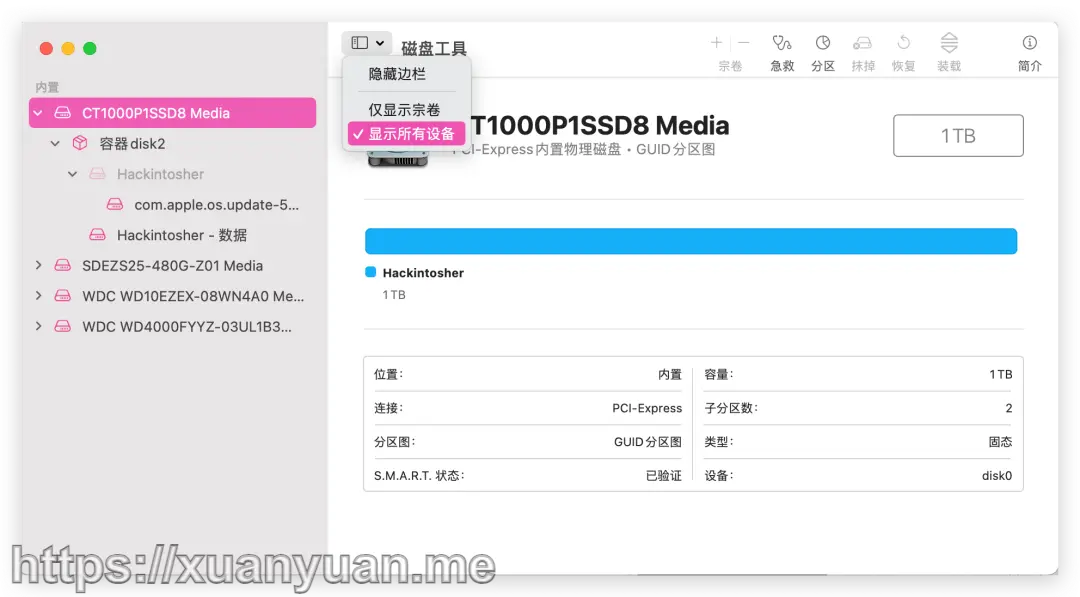Run First Aid with the 急救 icon

[782, 43]
